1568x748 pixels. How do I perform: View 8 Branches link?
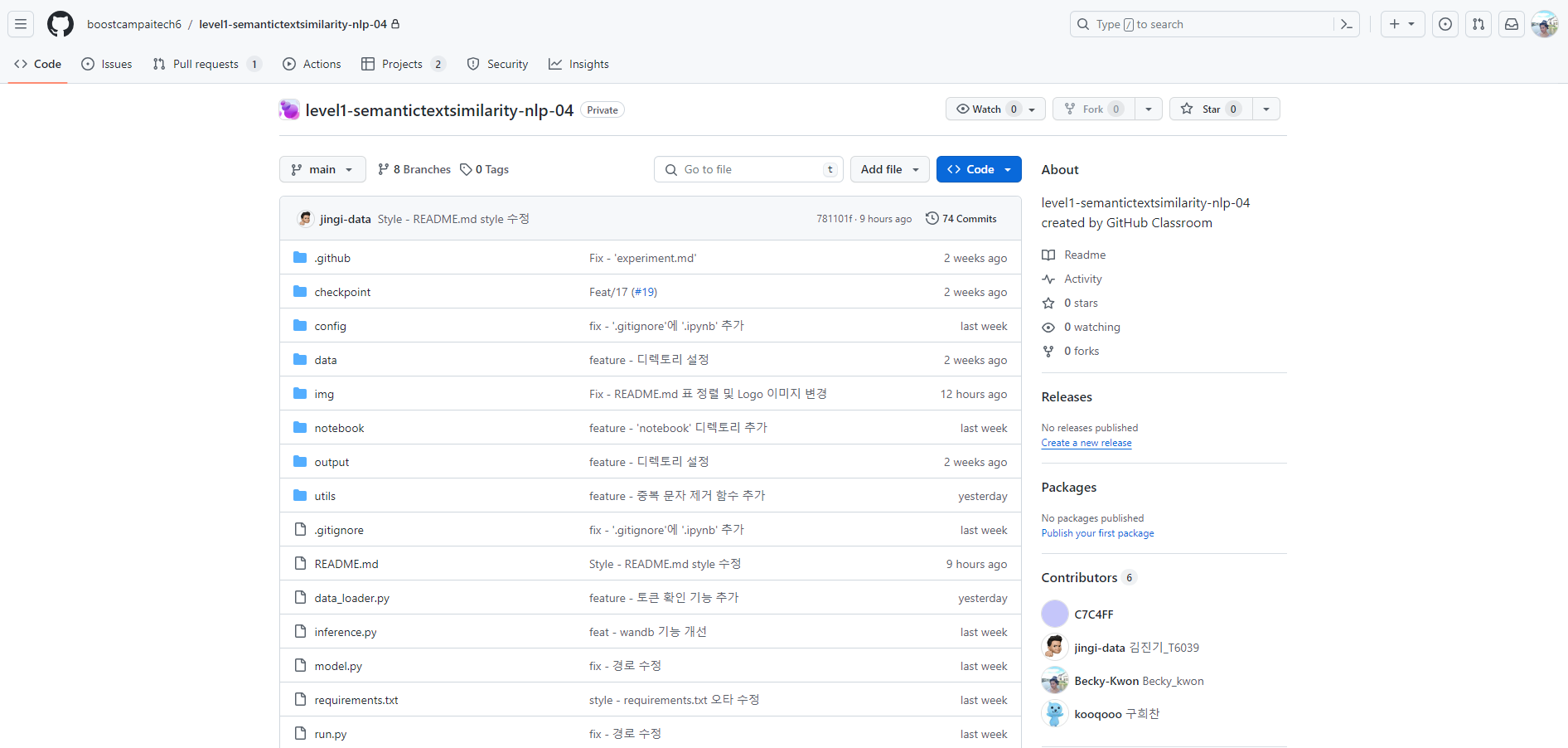tap(414, 169)
